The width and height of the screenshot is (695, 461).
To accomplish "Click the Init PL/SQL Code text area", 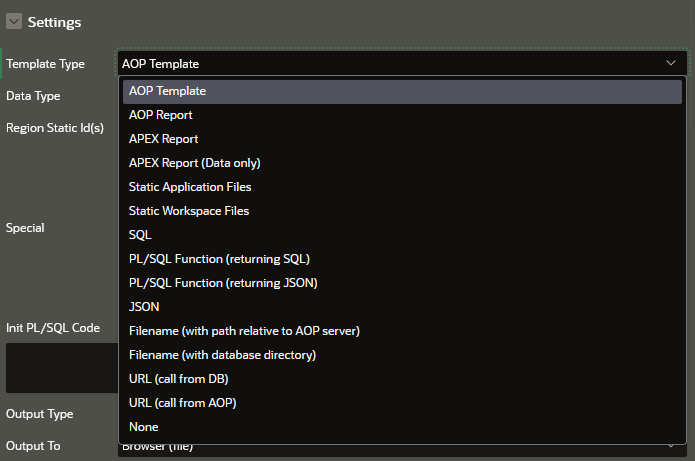I will (x=60, y=368).
